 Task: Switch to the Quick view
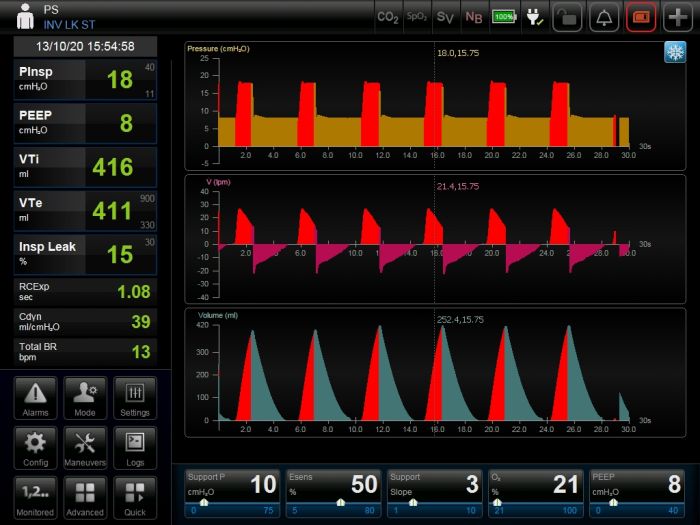coord(135,498)
